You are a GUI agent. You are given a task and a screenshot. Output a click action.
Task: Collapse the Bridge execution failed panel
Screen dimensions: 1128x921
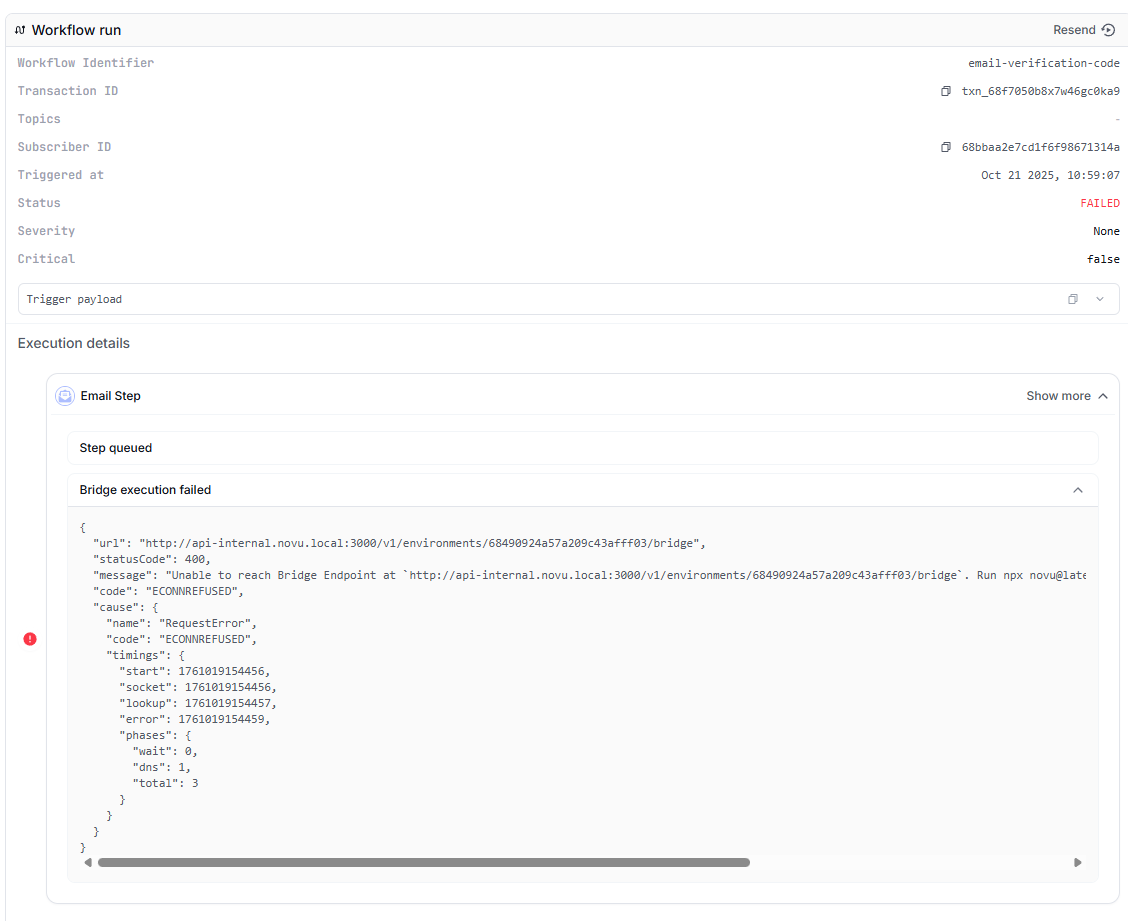click(1078, 490)
